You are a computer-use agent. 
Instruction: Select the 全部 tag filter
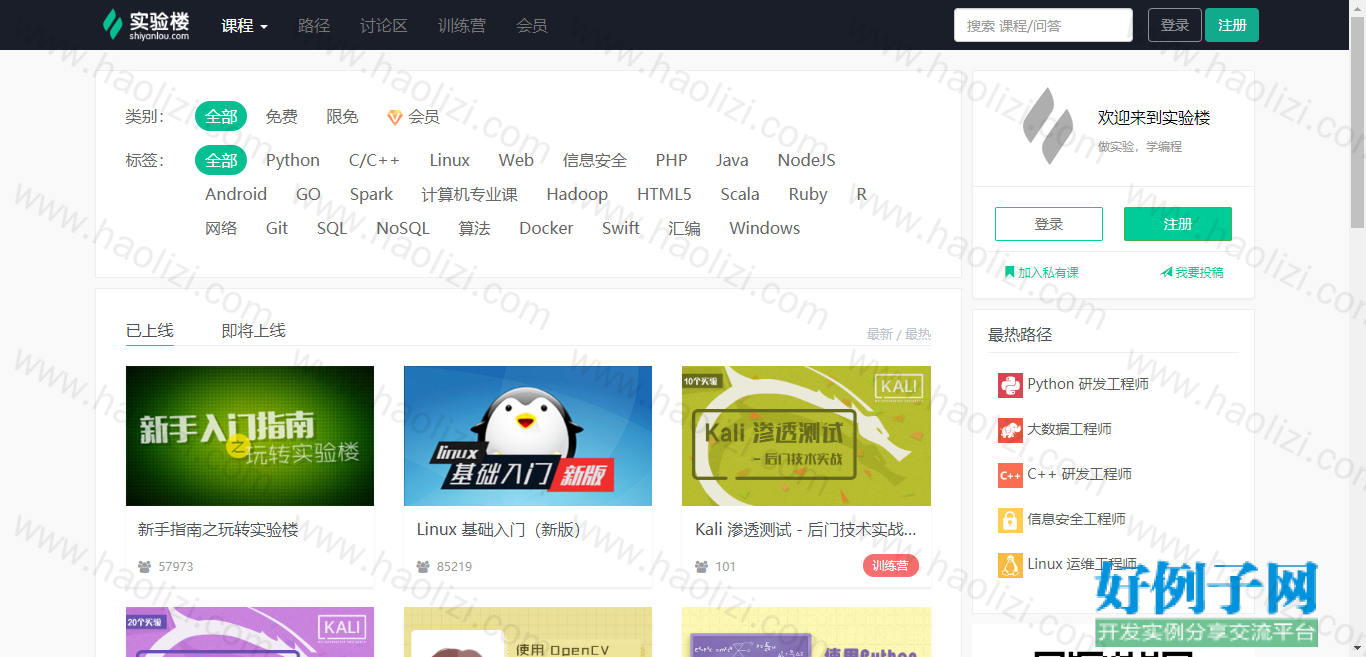[x=221, y=160]
